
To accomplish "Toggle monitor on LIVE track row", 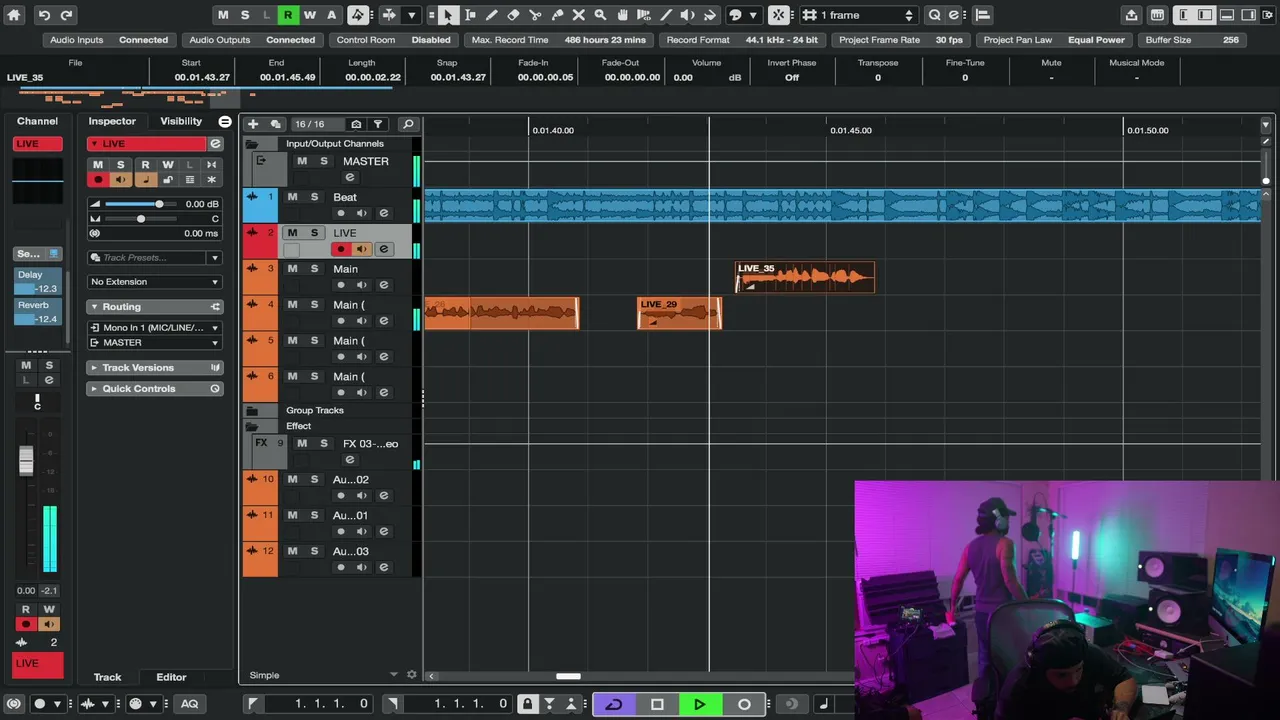I will click(x=362, y=249).
